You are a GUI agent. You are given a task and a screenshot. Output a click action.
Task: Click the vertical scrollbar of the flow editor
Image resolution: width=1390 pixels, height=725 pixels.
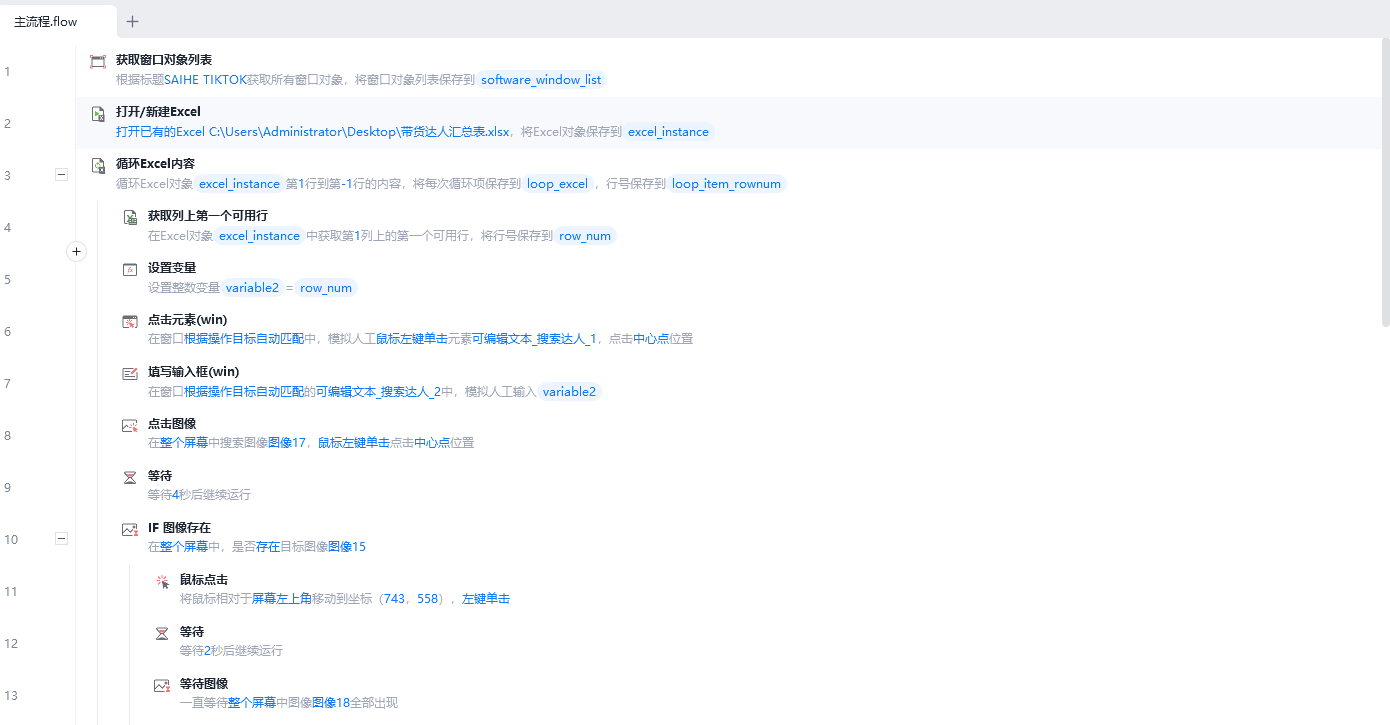click(x=1385, y=182)
